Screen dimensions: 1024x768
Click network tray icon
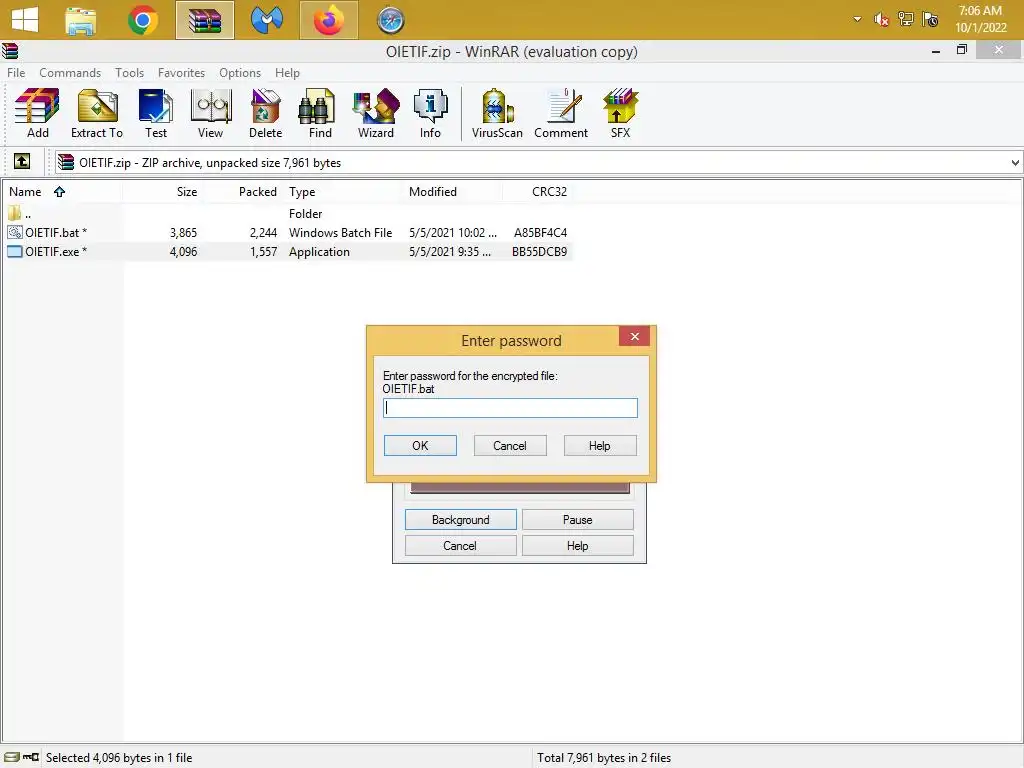(x=906, y=19)
